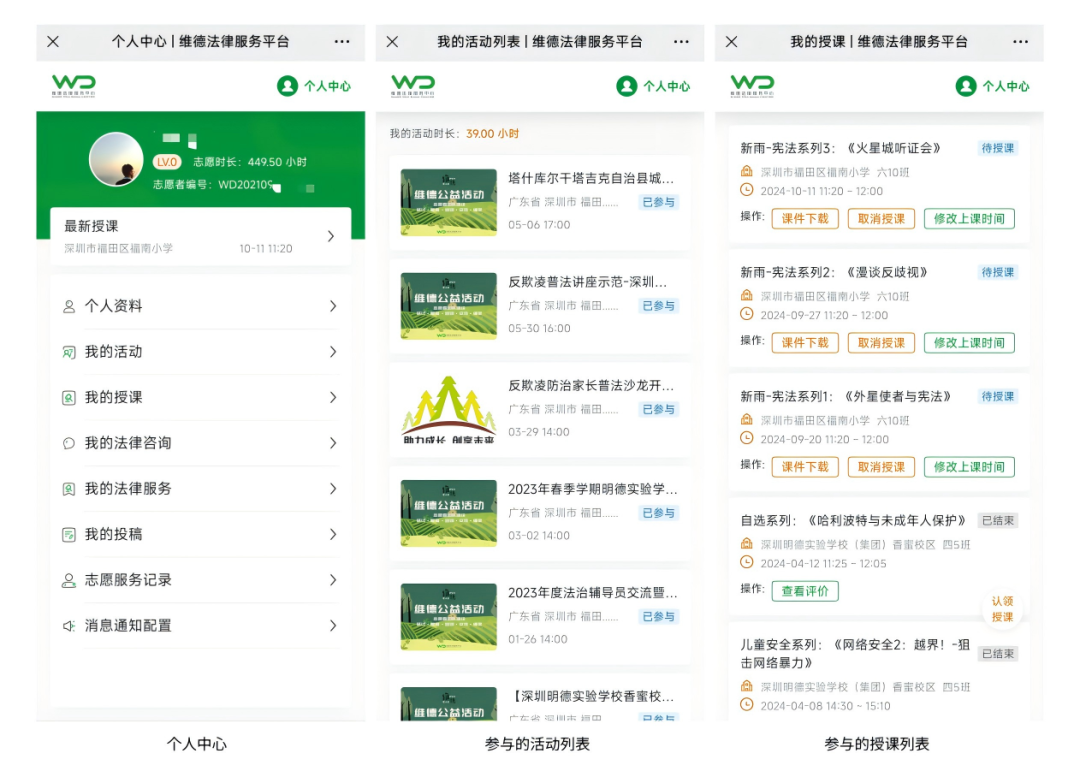Click the 个人资料 person icon
Image resolution: width=1080 pixels, height=777 pixels.
(69, 307)
